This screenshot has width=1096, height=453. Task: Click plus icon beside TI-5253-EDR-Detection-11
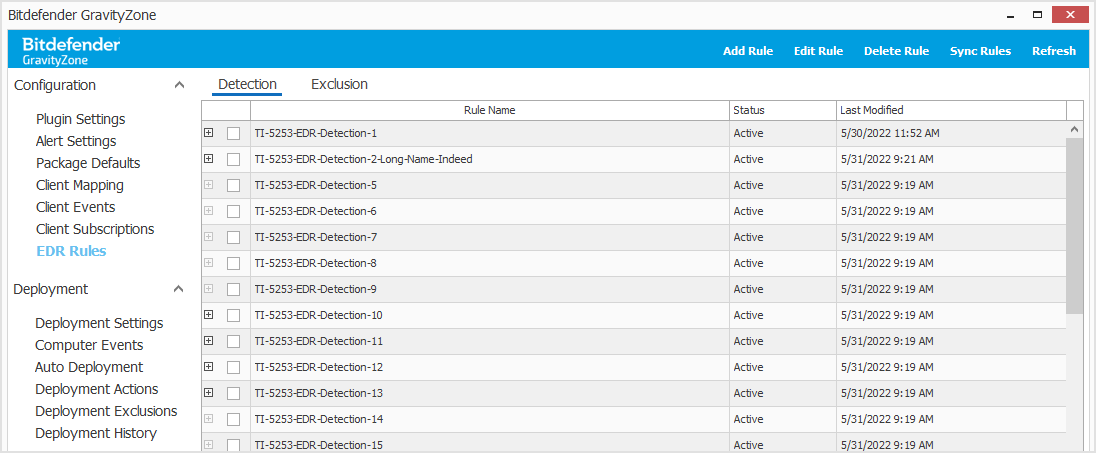click(208, 340)
